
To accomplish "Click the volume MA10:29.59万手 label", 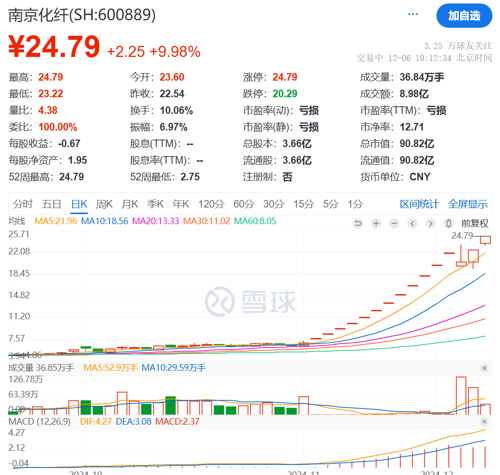I will tap(174, 368).
